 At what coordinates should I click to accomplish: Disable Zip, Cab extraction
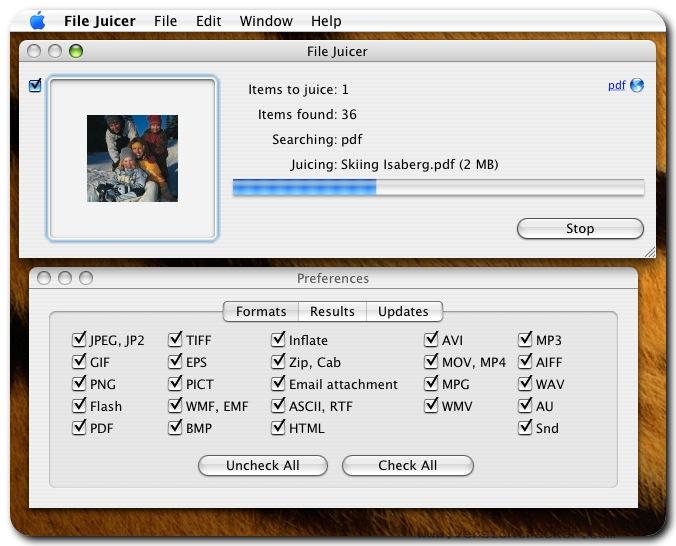click(278, 361)
